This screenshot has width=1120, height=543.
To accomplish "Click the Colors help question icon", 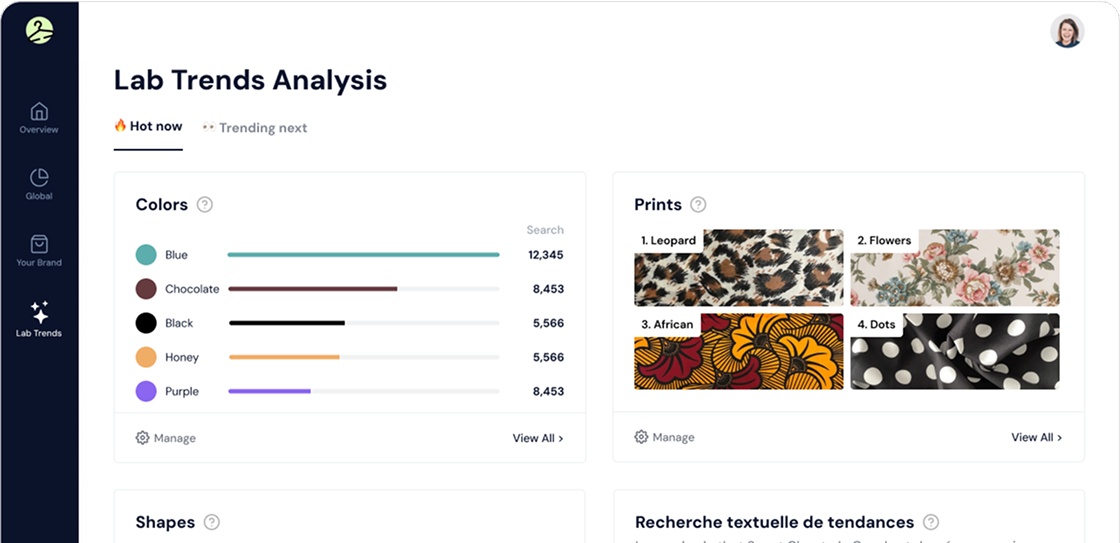I will (x=205, y=205).
